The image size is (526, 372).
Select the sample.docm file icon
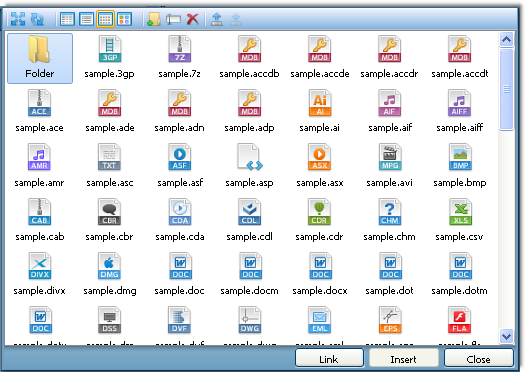[251, 266]
